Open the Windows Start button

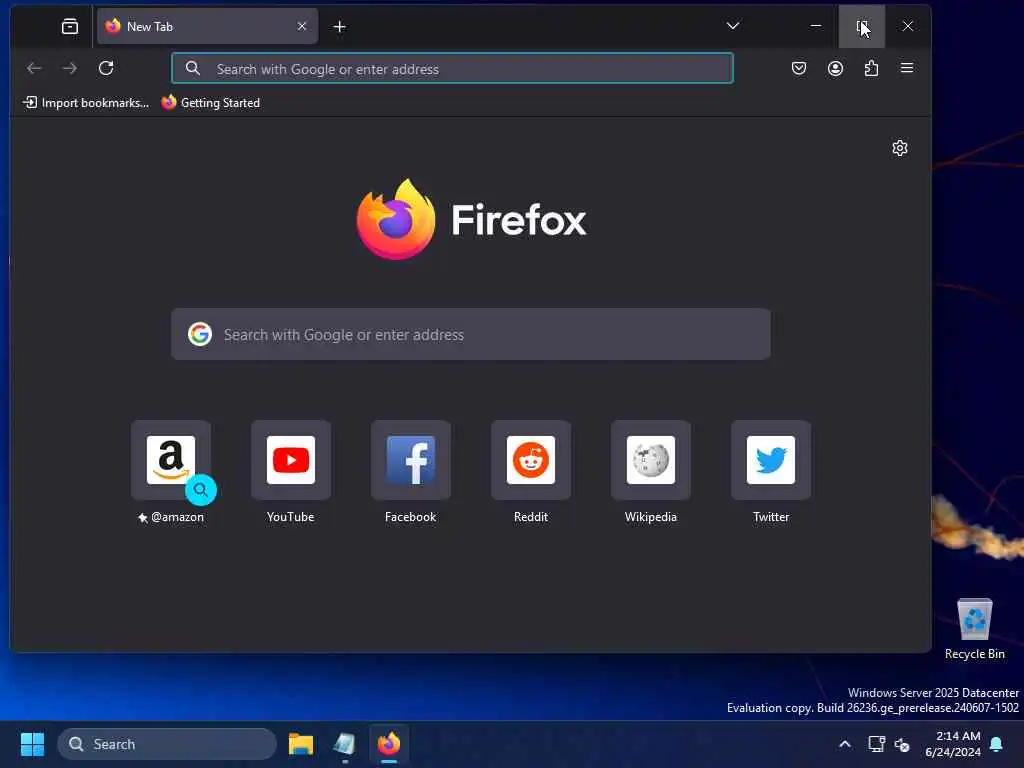pyautogui.click(x=32, y=744)
